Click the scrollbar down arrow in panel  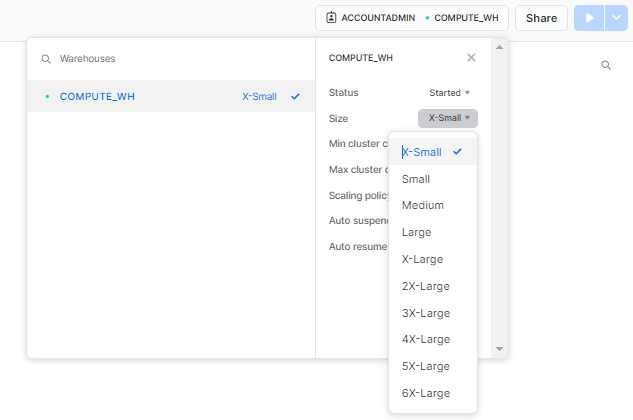[500, 348]
